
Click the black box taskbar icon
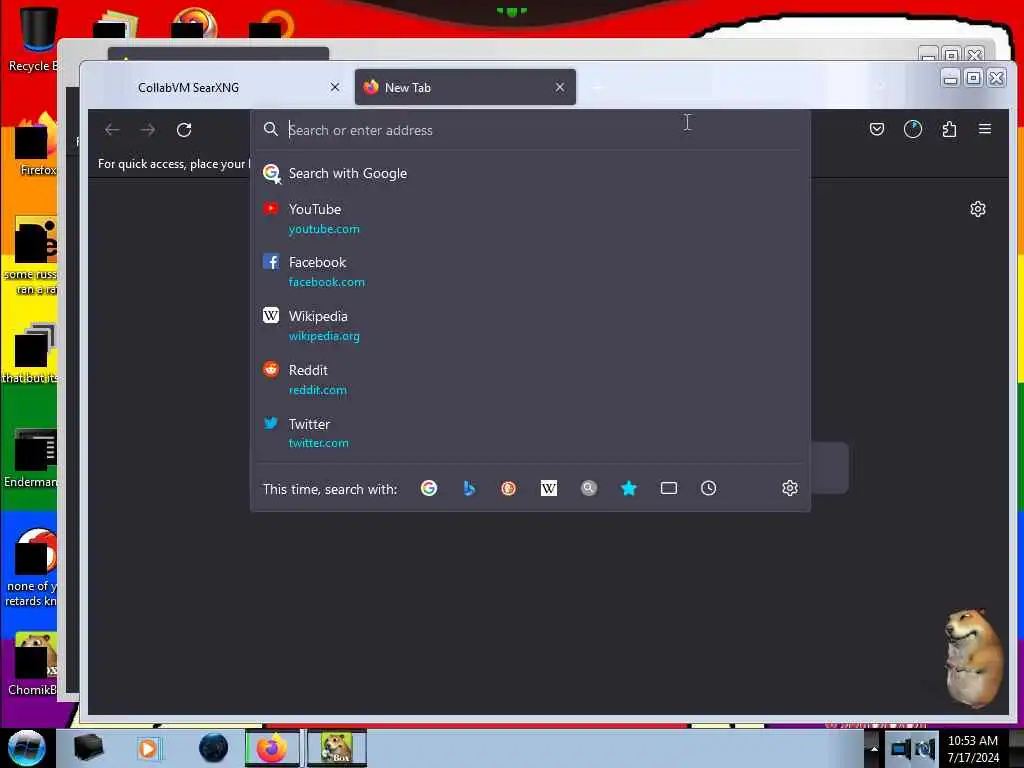(88, 748)
